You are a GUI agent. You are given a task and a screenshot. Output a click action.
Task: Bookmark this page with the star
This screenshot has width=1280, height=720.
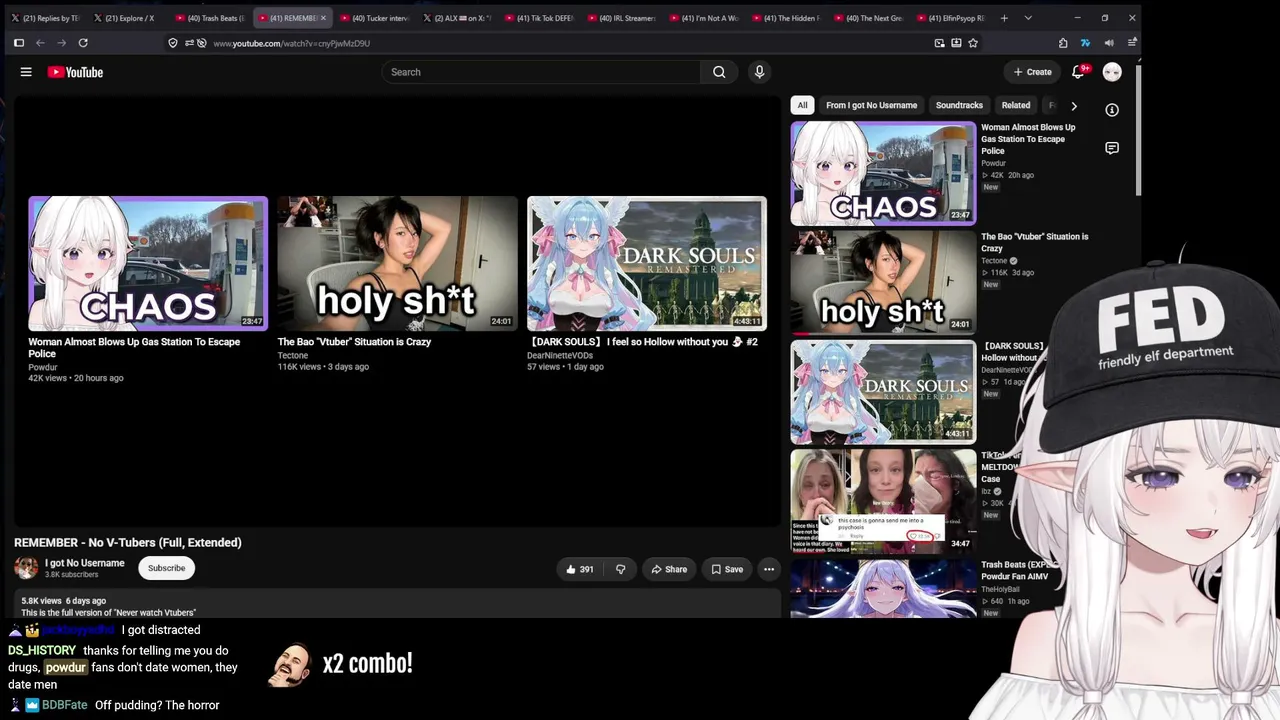(973, 43)
